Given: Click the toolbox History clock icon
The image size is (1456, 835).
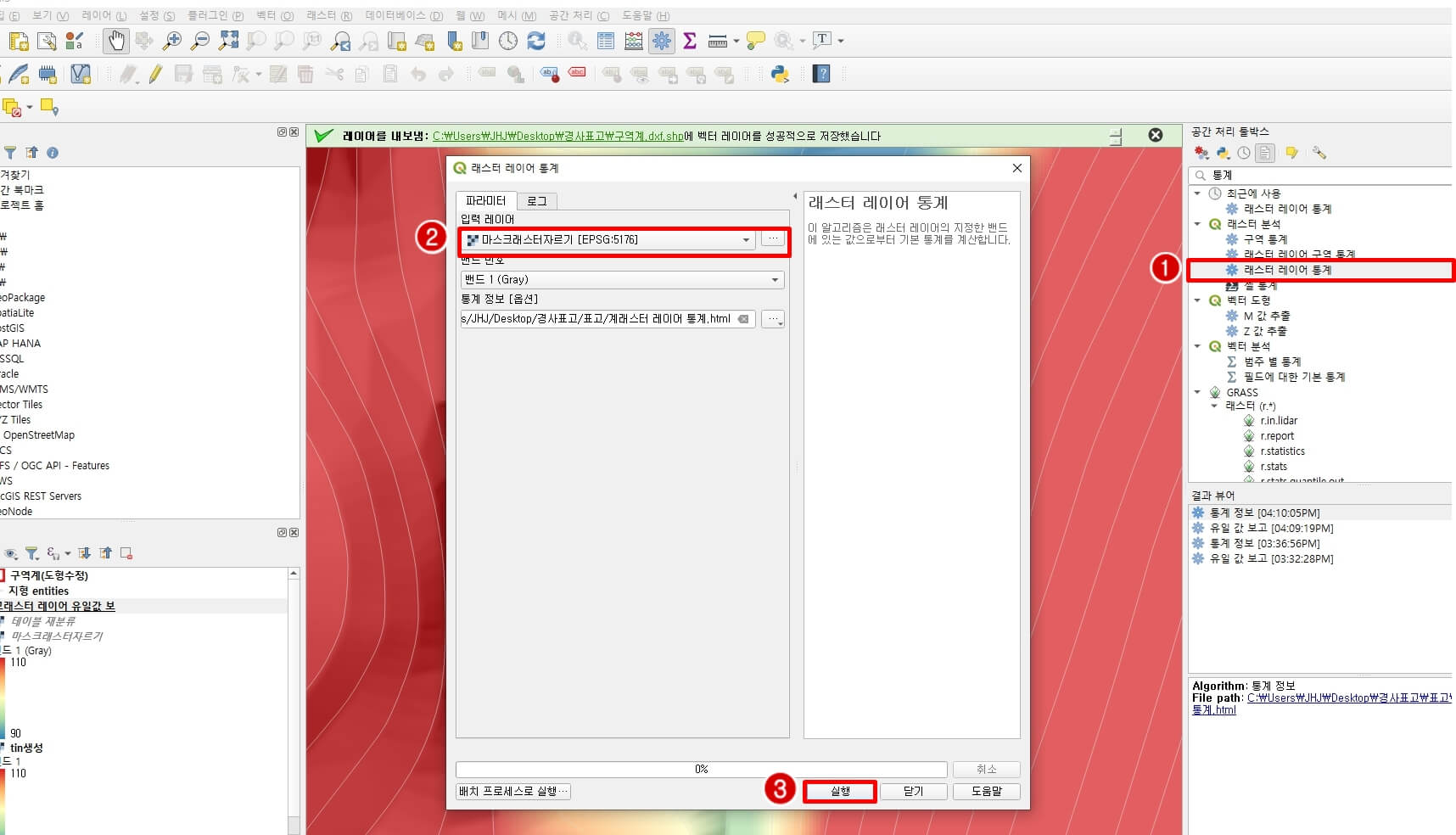Looking at the screenshot, I should (1244, 153).
